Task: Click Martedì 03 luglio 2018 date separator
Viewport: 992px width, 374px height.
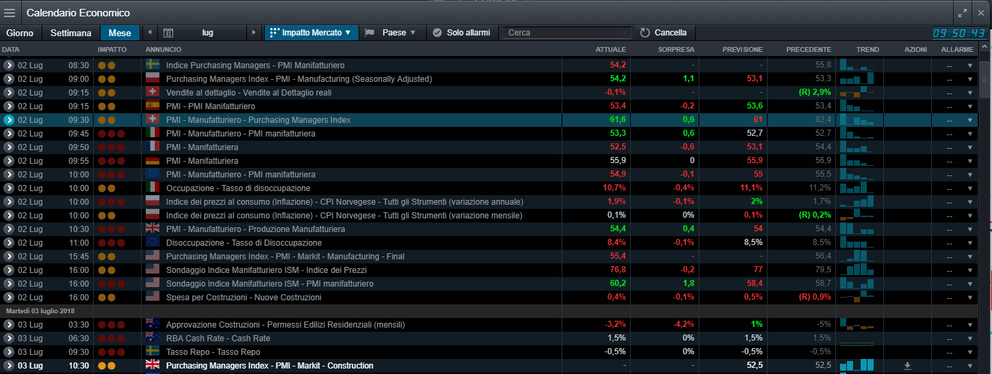Action: pos(40,311)
